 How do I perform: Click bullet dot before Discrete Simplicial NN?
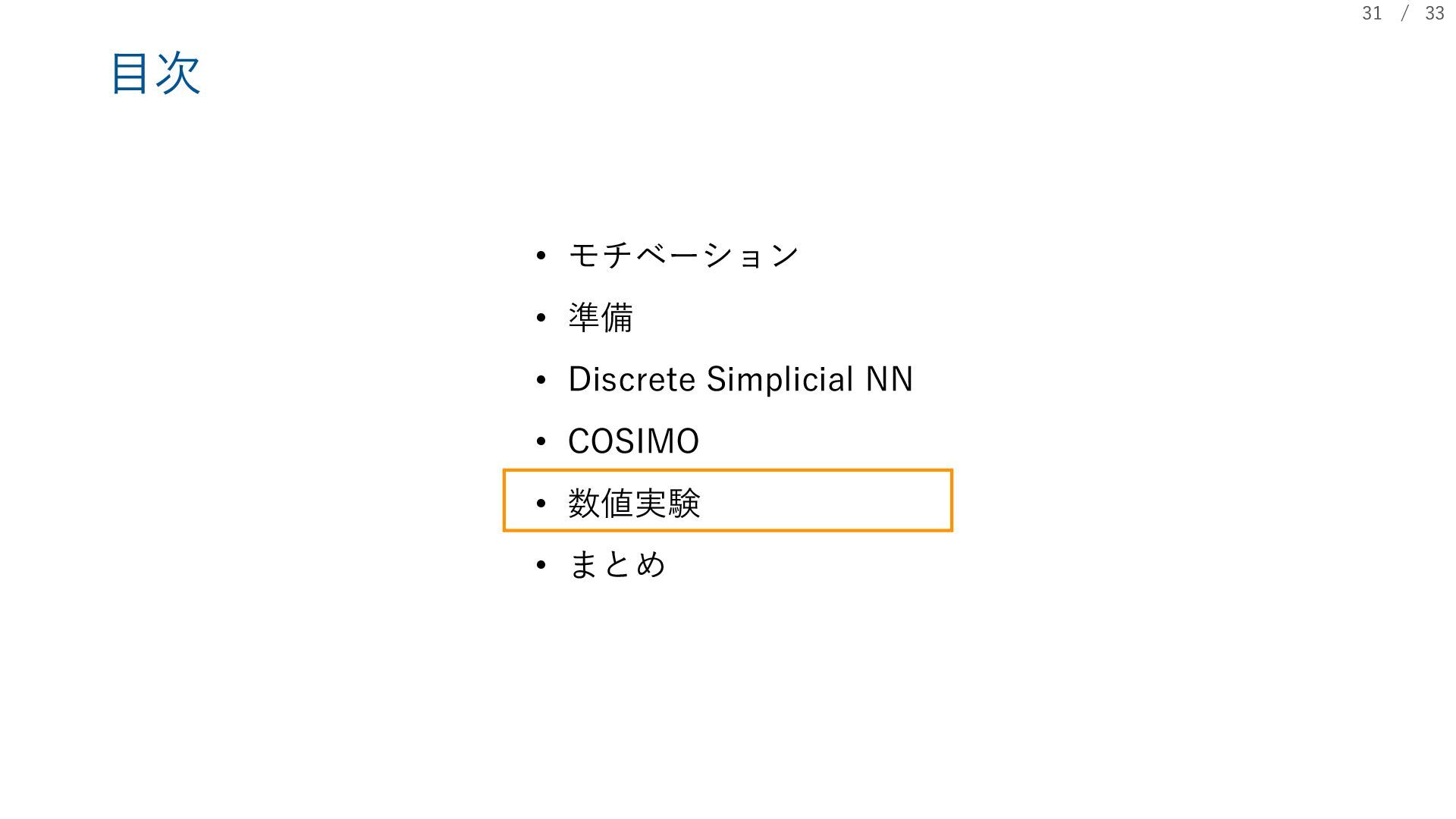[x=541, y=380]
